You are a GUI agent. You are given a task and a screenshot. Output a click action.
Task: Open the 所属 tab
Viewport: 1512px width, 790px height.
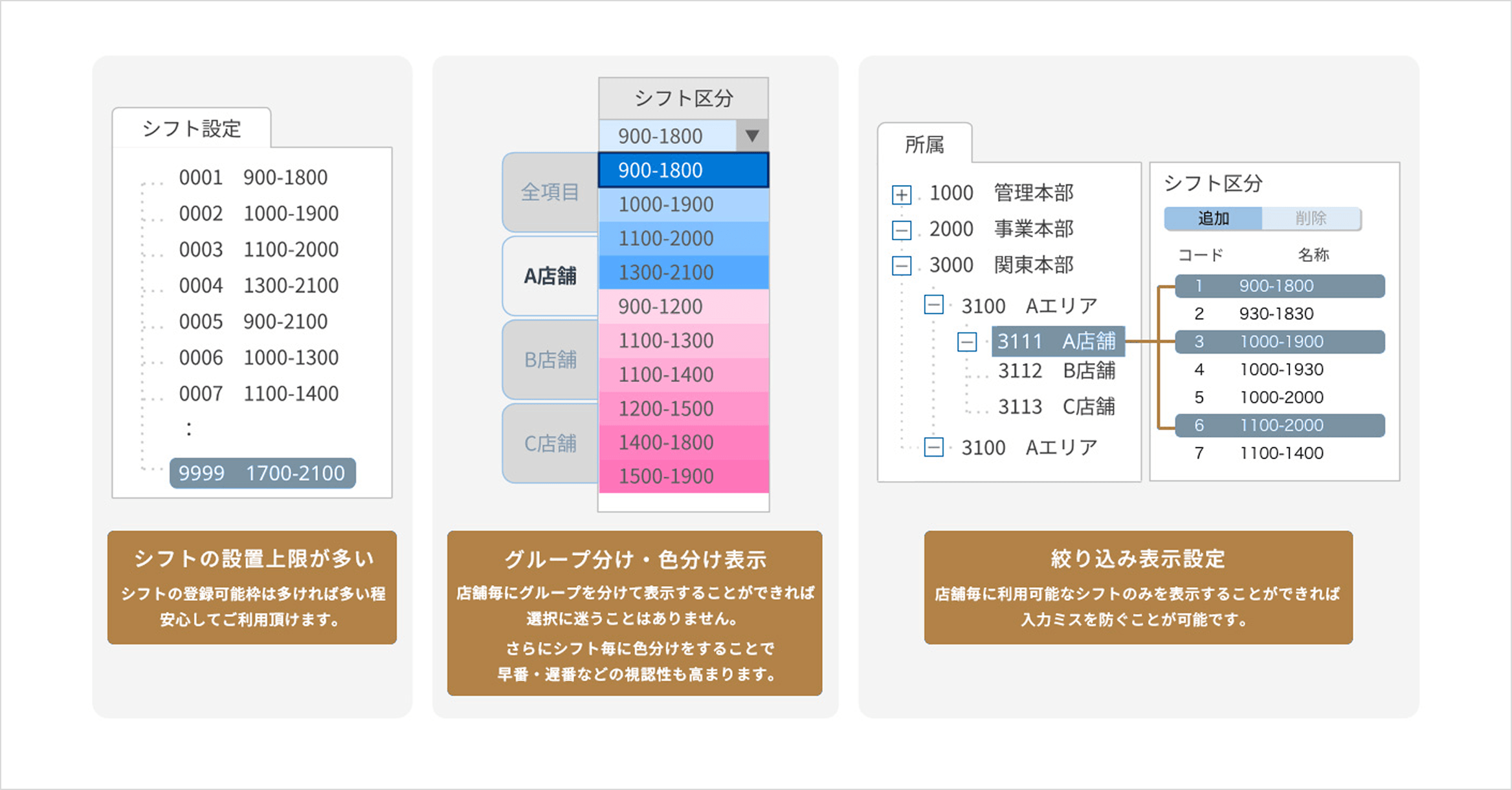click(924, 144)
